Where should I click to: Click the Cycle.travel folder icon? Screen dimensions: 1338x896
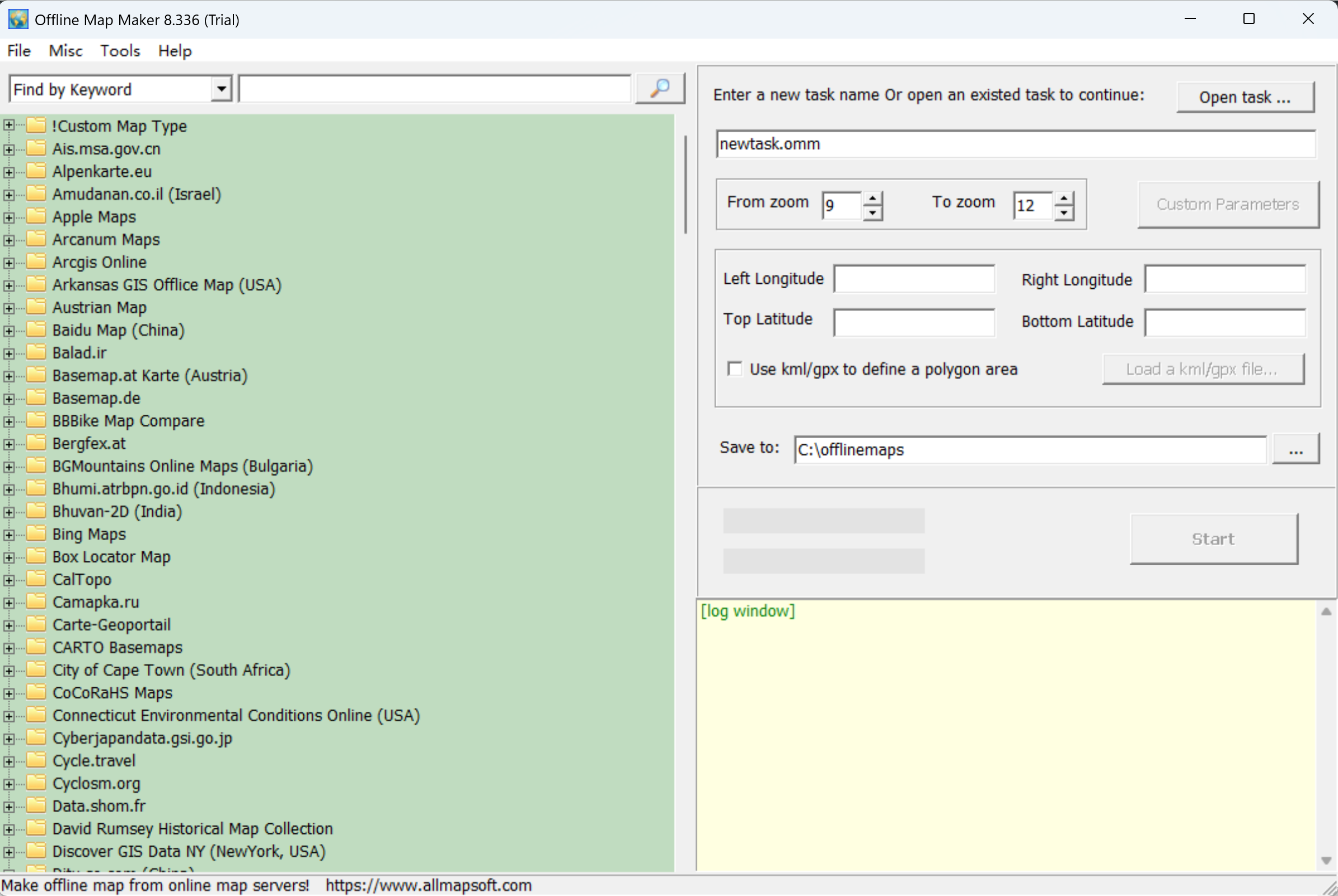[36, 760]
